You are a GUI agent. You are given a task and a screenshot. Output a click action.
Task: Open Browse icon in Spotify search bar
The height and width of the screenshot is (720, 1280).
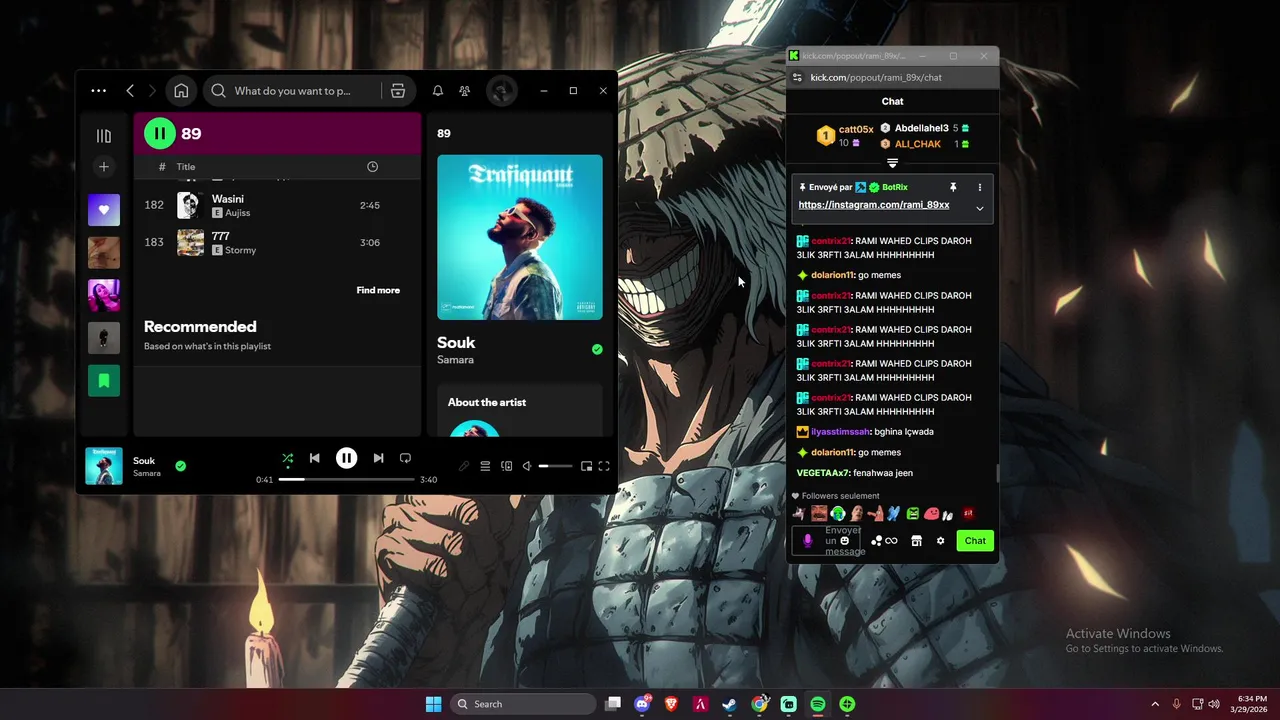click(398, 91)
